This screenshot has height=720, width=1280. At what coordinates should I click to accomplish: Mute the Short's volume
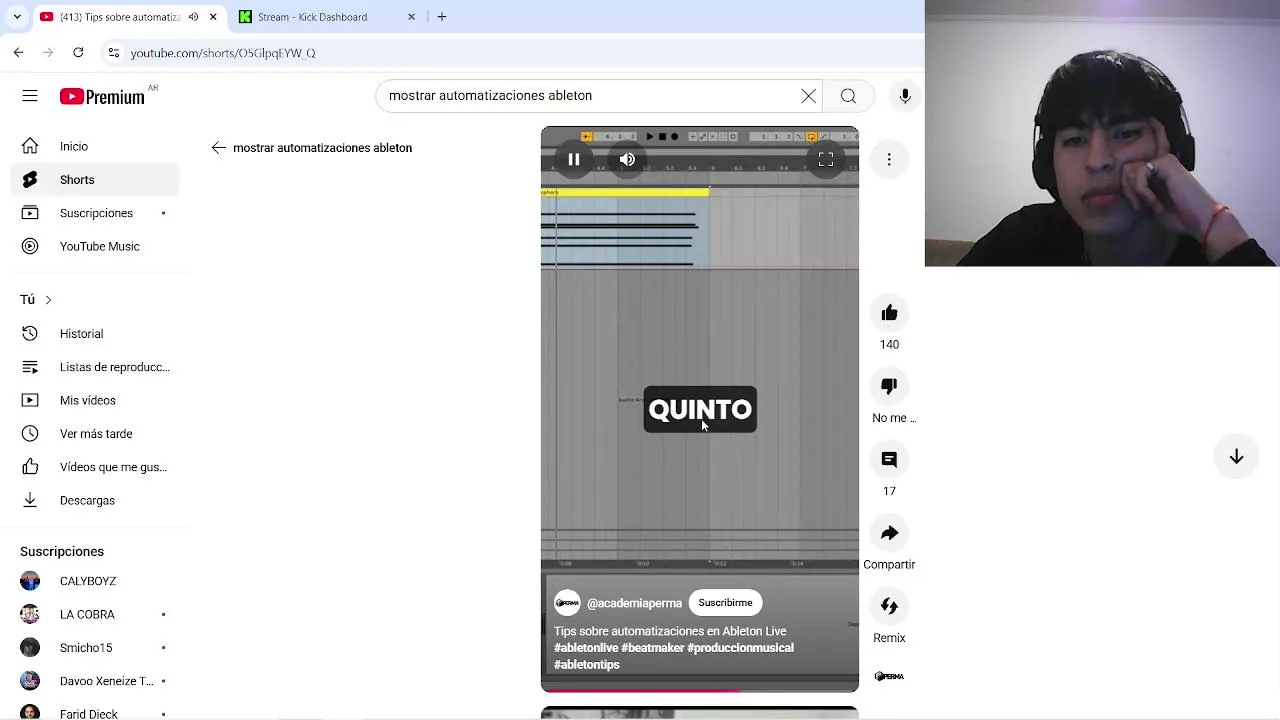click(x=627, y=159)
